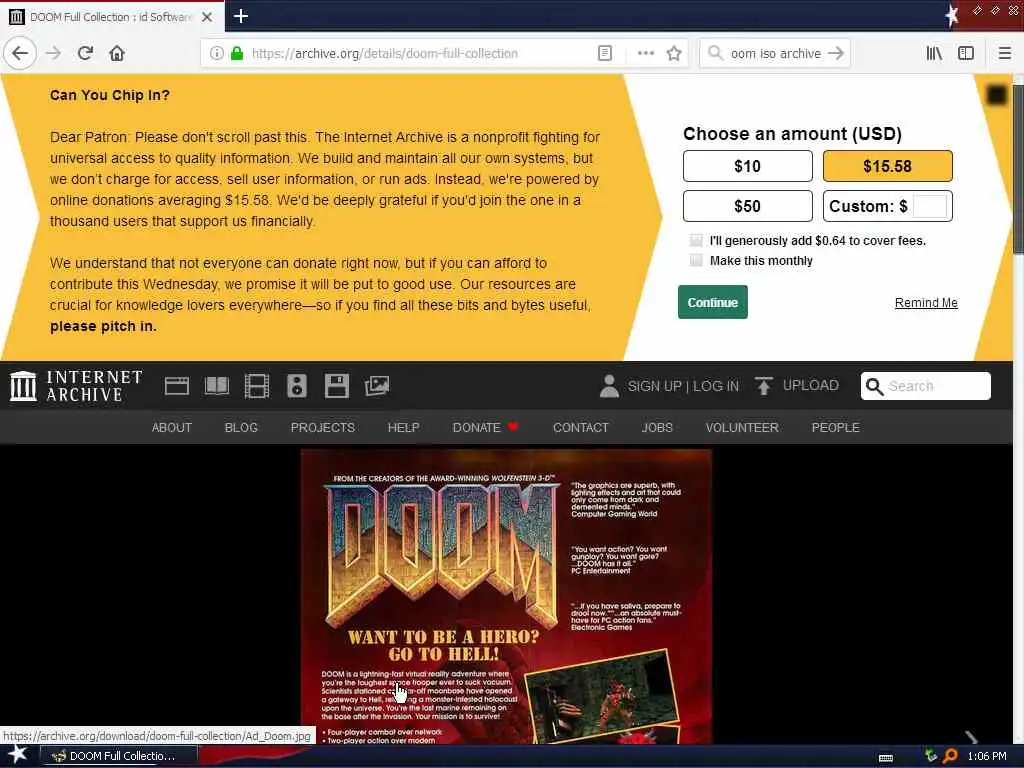Click the keyboard tray icon

point(886,758)
